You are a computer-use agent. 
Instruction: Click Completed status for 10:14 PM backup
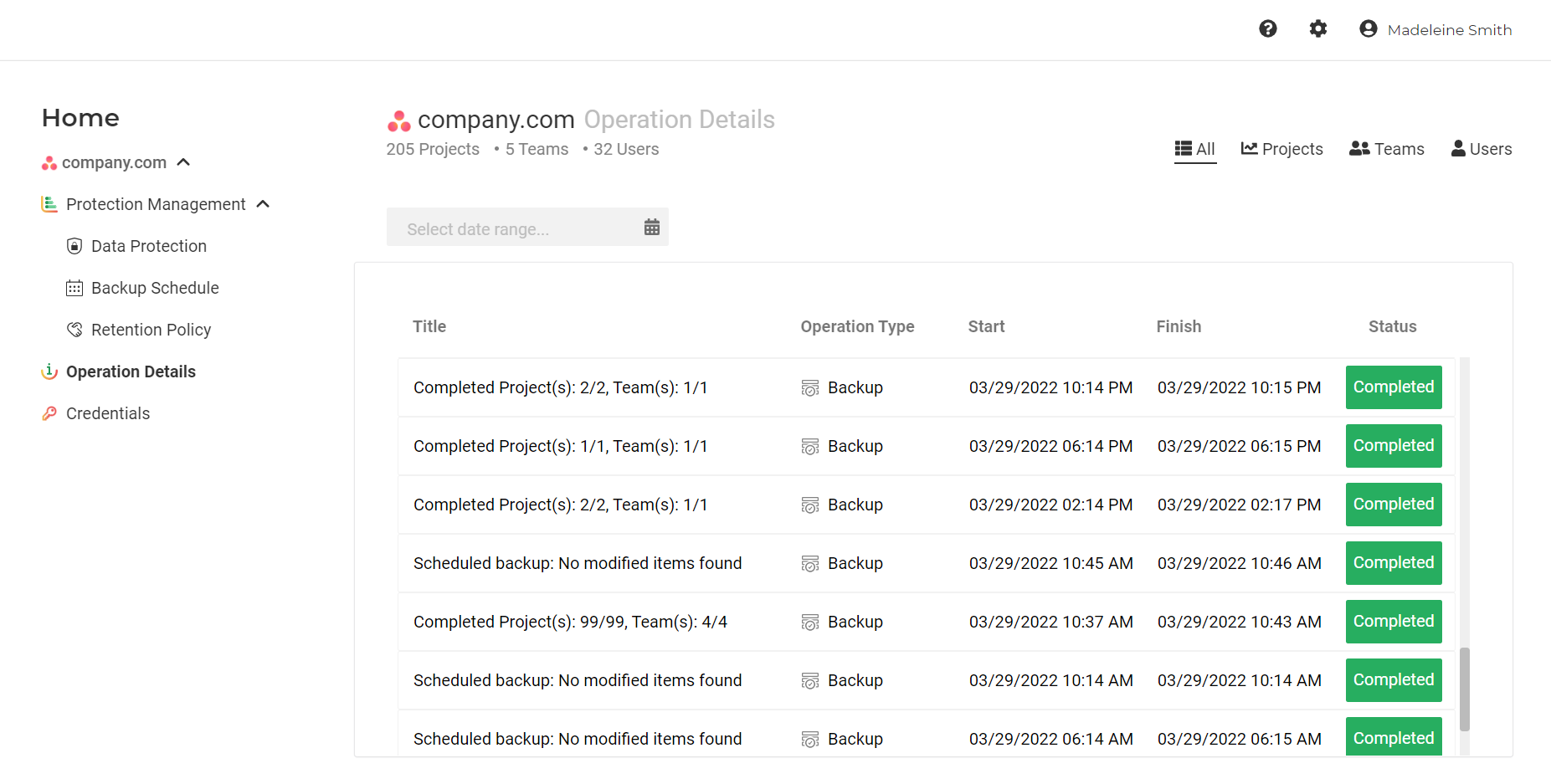1394,387
